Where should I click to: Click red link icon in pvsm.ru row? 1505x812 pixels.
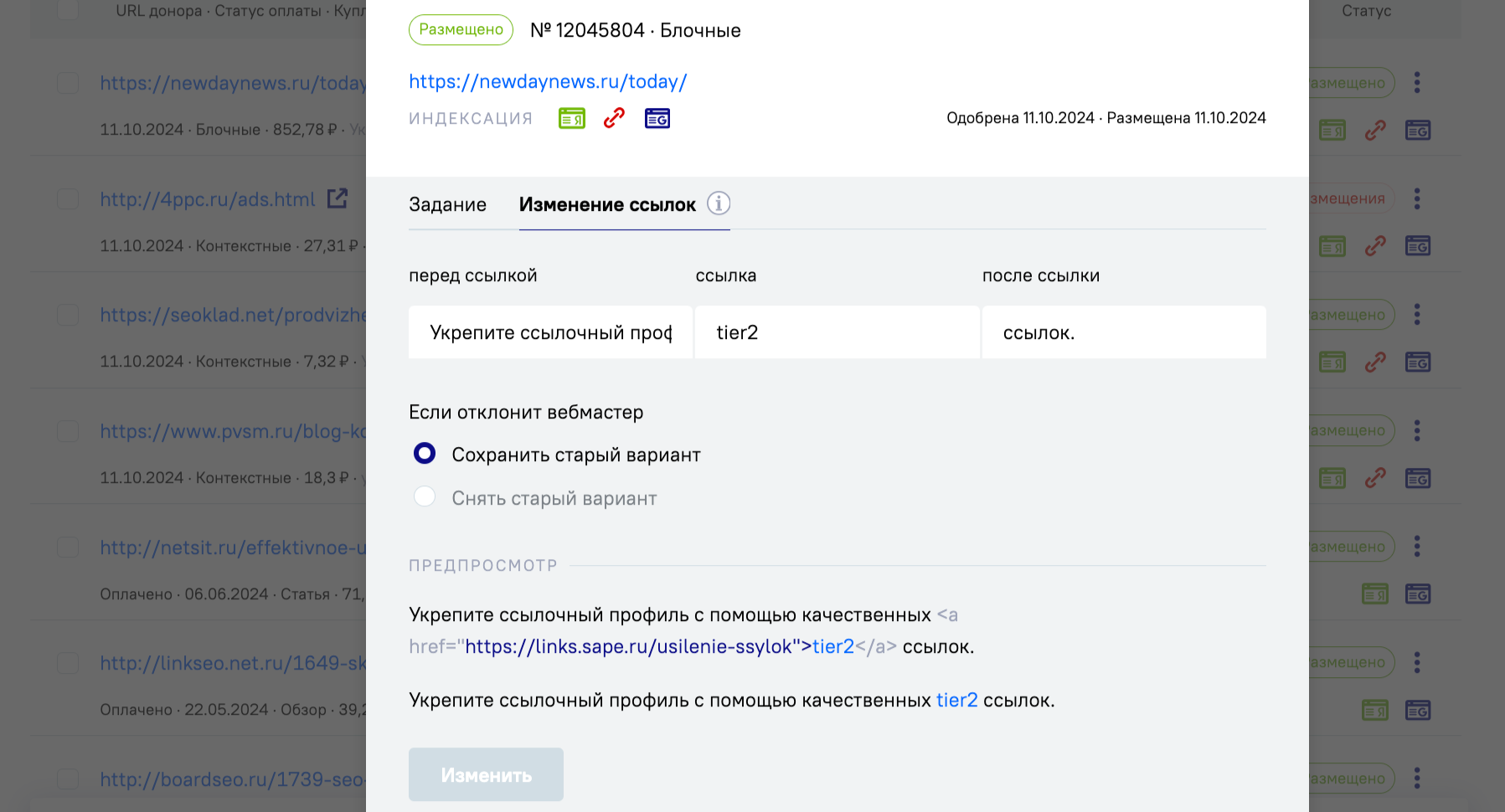click(1375, 478)
